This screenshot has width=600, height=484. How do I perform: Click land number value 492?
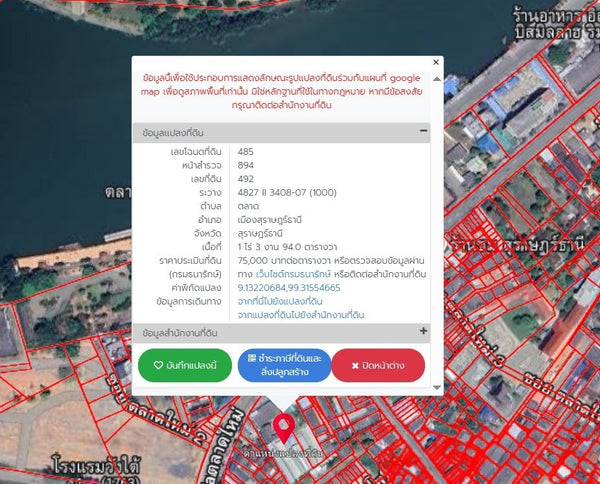(245, 179)
